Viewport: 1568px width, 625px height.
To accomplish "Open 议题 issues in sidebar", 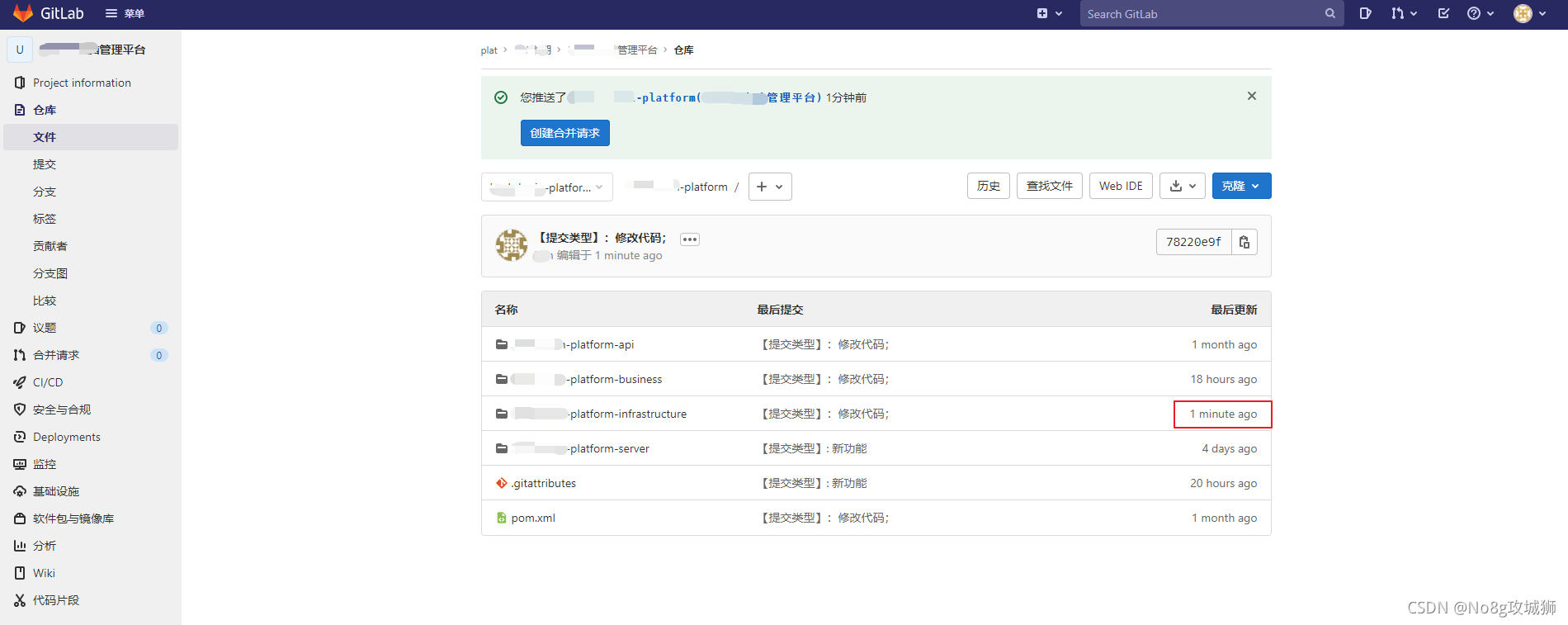I will pos(45,328).
